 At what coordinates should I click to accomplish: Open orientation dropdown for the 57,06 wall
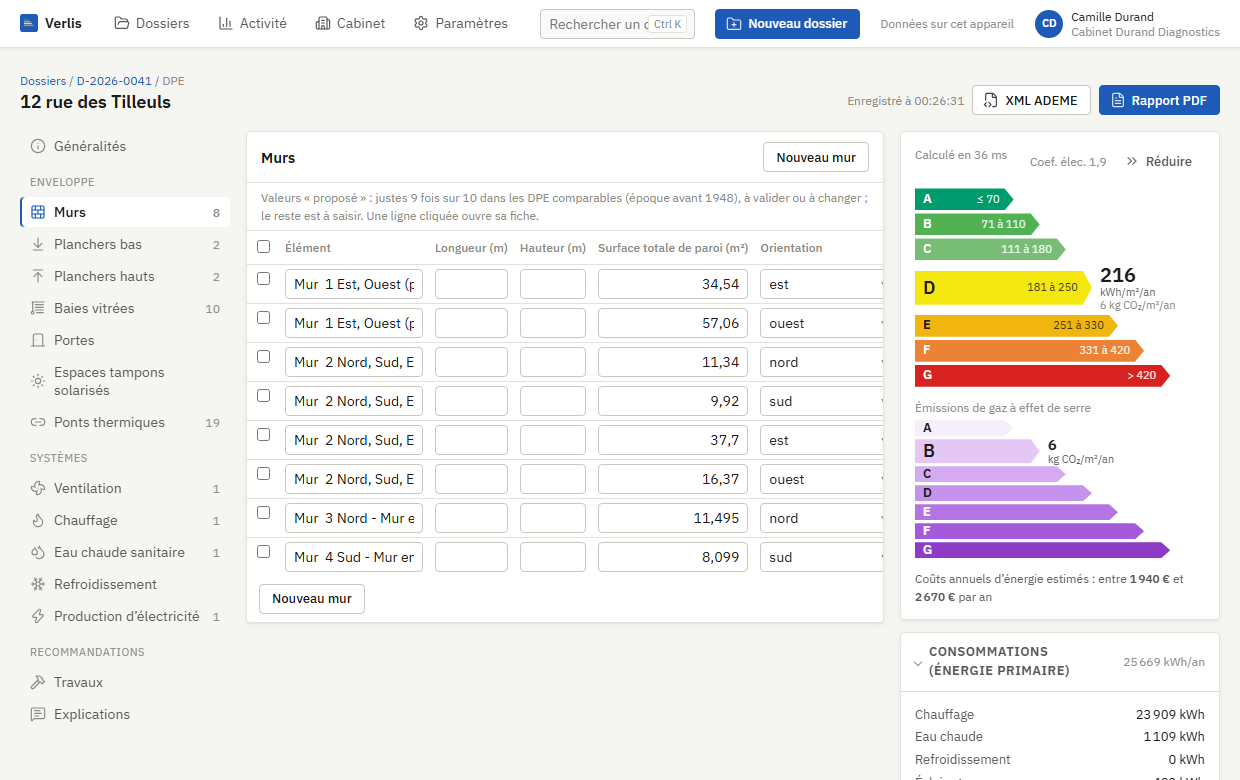coord(824,323)
